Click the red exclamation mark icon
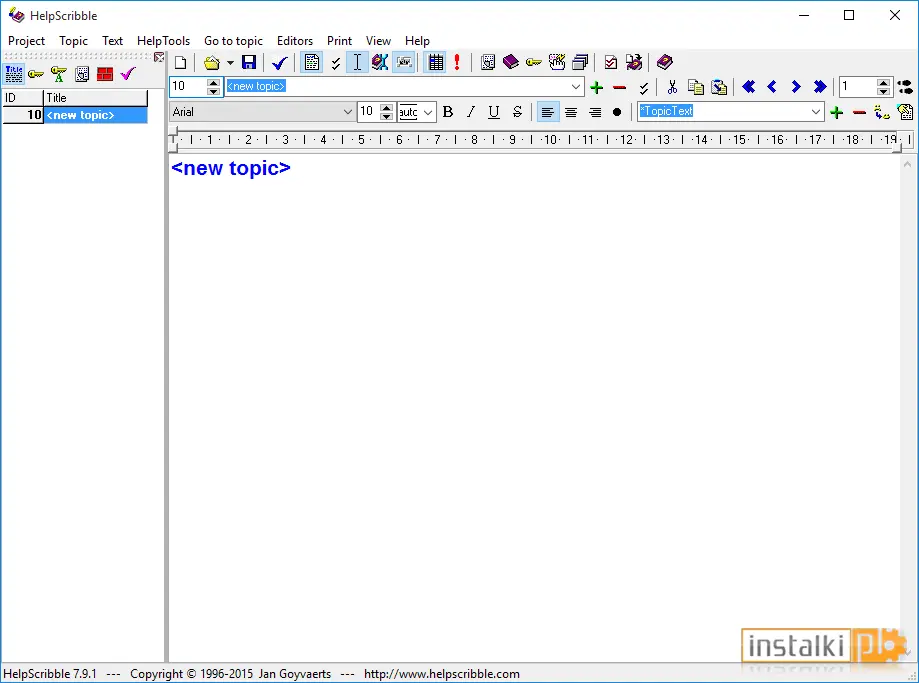The width and height of the screenshot is (919, 683). click(457, 62)
